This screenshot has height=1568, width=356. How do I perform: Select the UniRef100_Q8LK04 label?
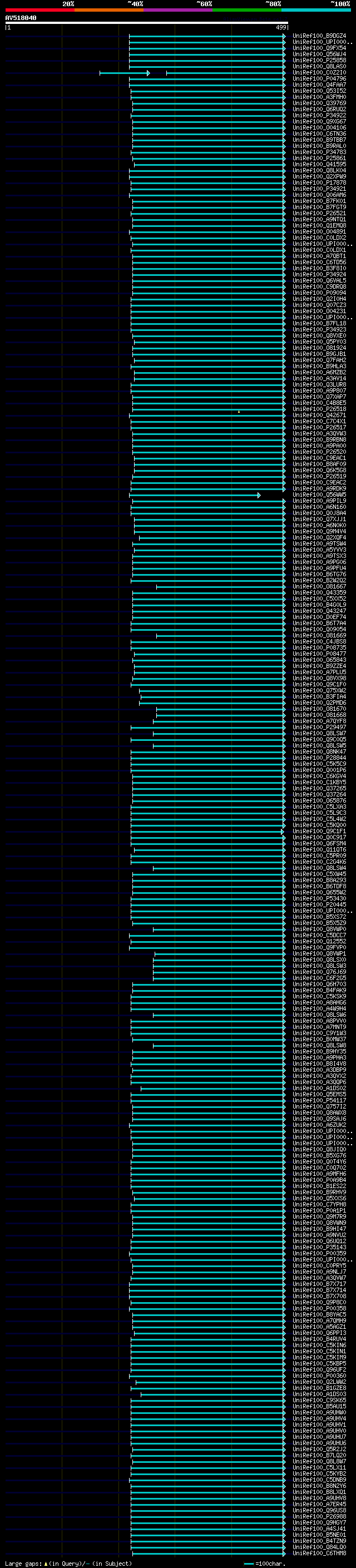[319, 170]
